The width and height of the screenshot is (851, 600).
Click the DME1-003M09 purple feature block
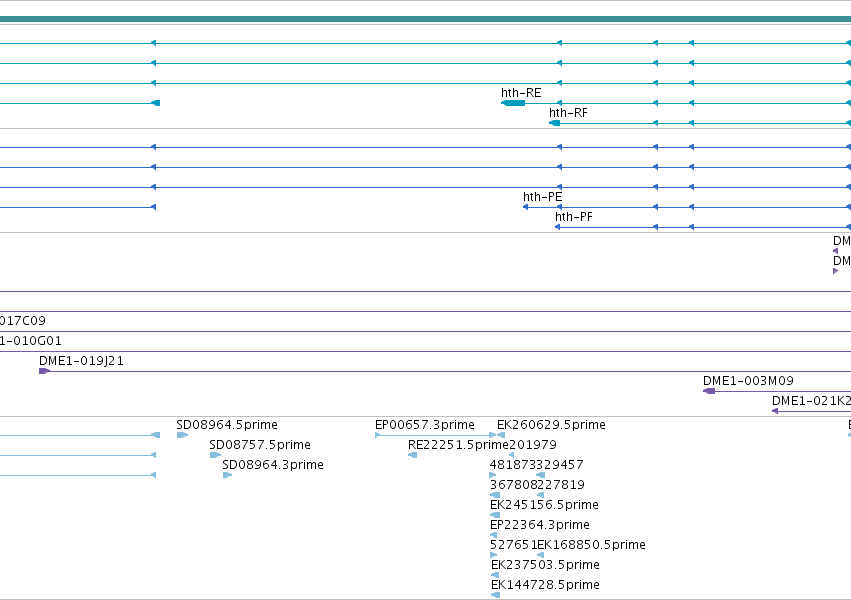click(709, 391)
